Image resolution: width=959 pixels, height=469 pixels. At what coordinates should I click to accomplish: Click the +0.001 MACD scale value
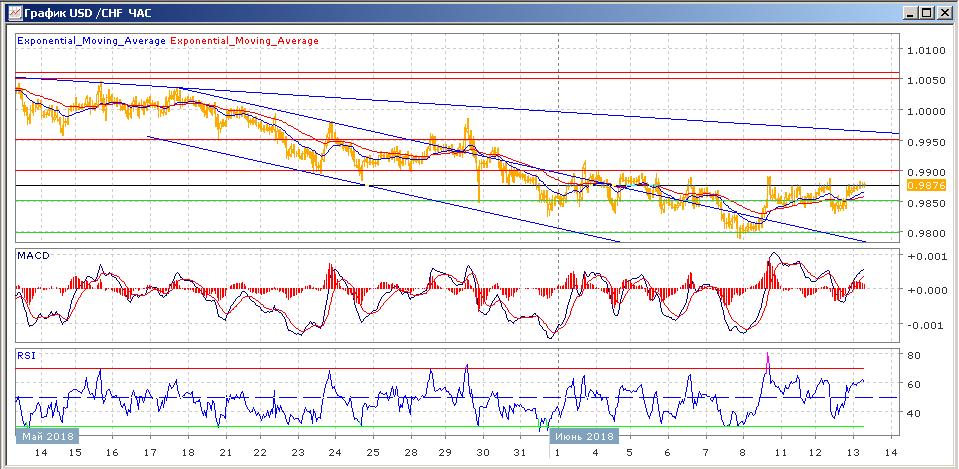926,256
